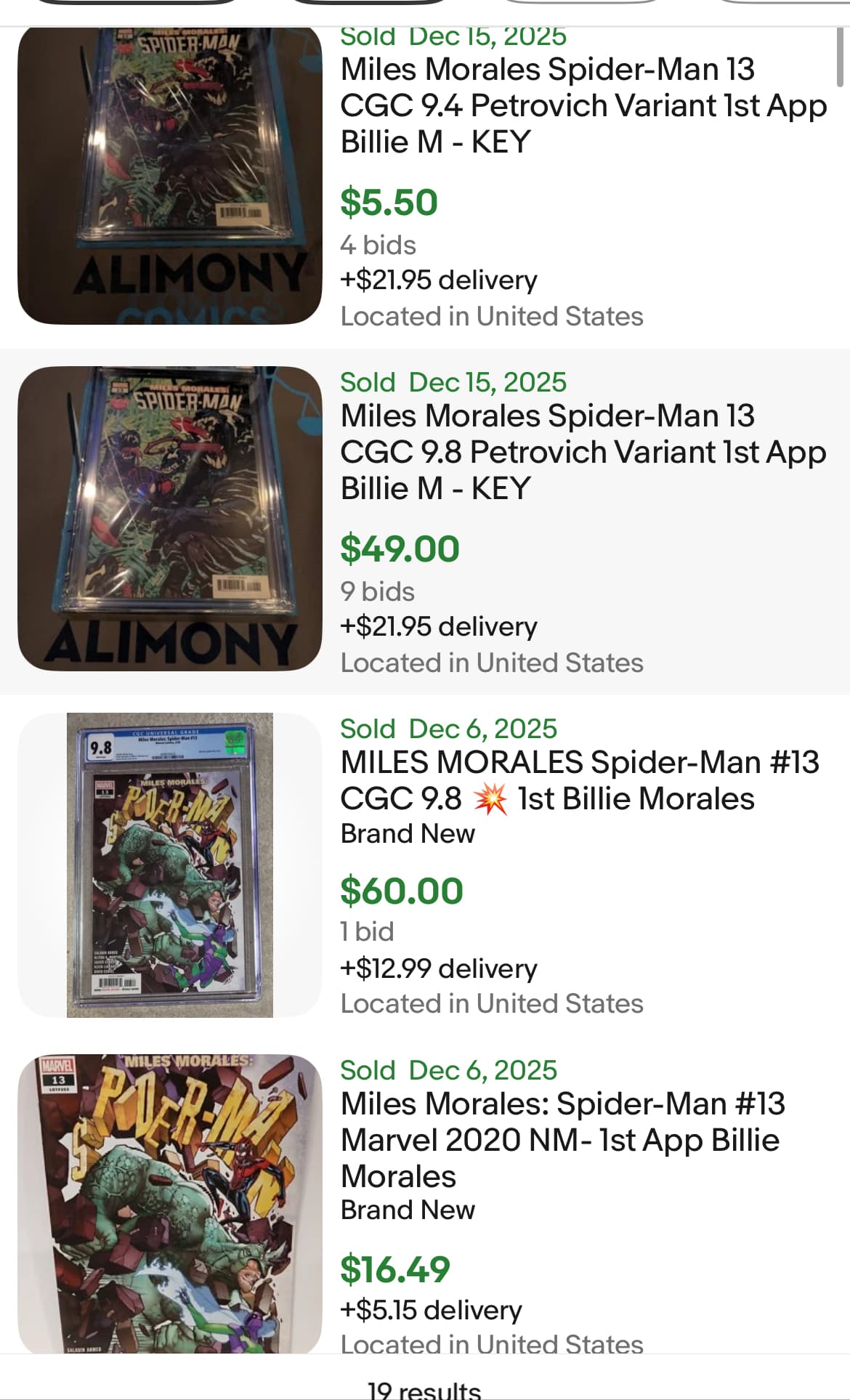Click the vertical scrollbar on the right edge
This screenshot has height=1400, width=850.
click(840, 58)
